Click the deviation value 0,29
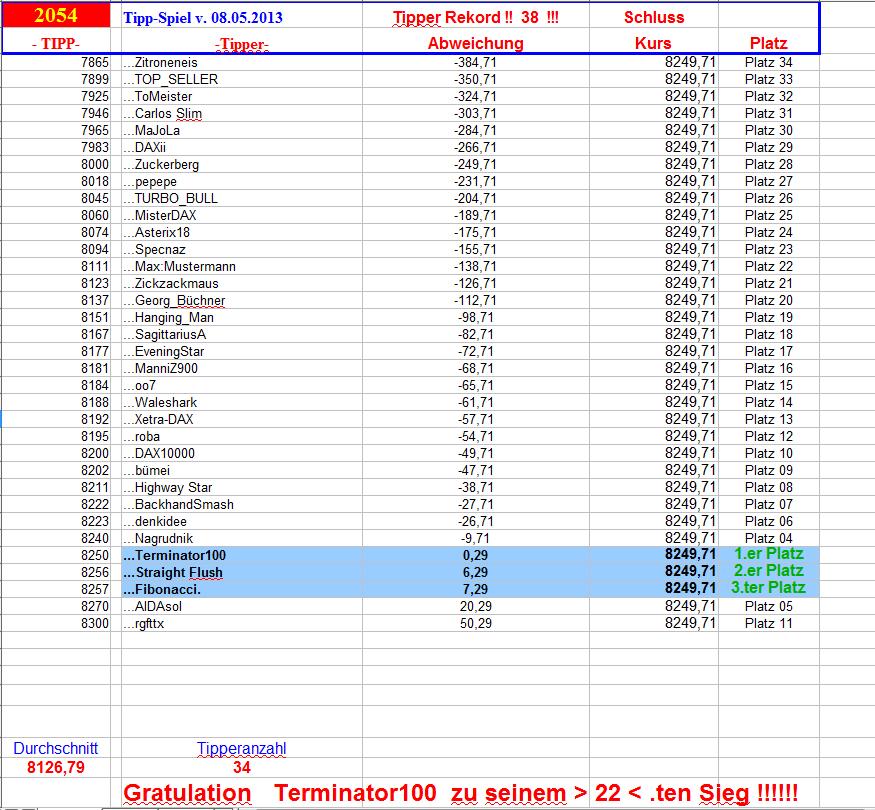The image size is (875, 810). (475, 556)
